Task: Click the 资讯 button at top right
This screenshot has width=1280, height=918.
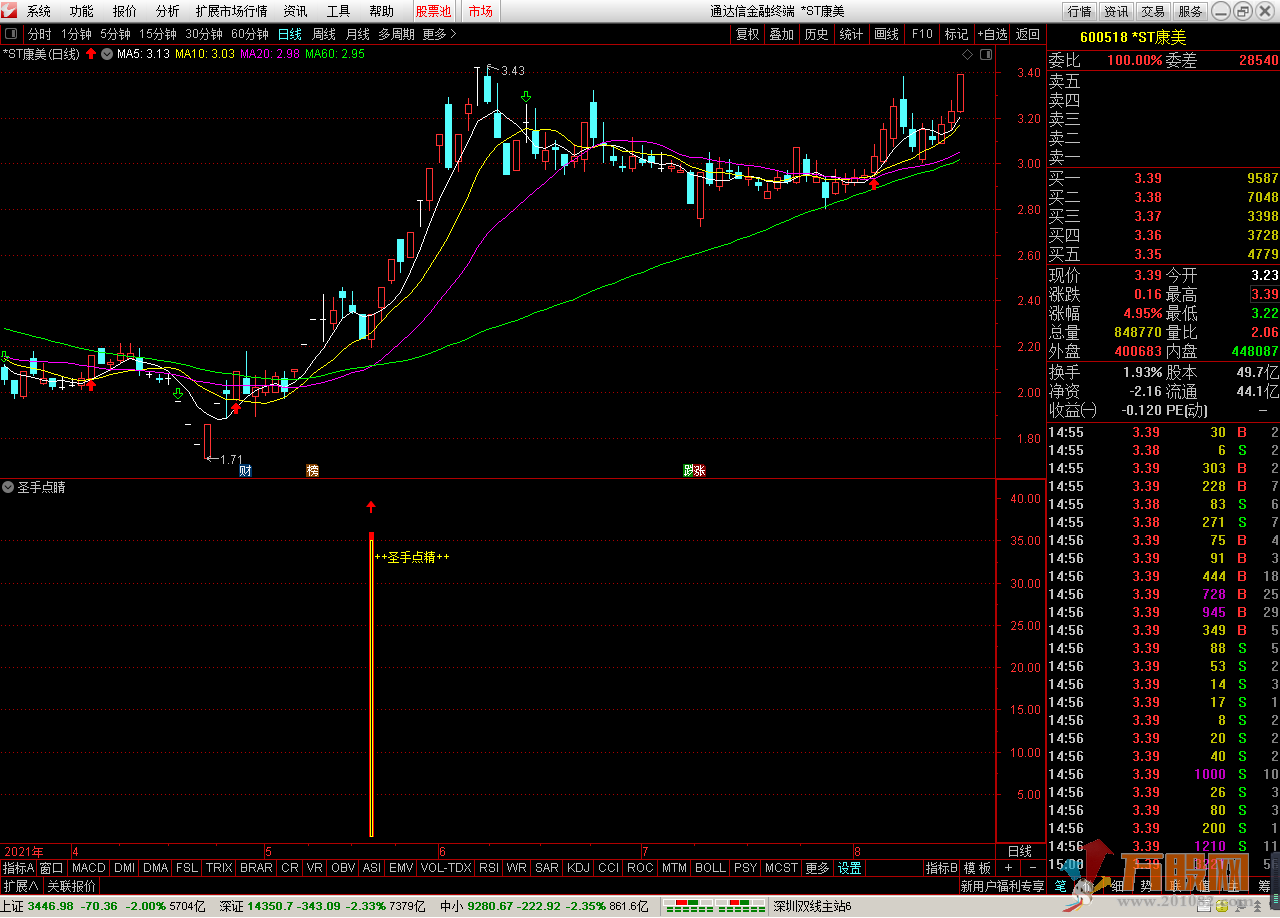Action: (x=1116, y=11)
